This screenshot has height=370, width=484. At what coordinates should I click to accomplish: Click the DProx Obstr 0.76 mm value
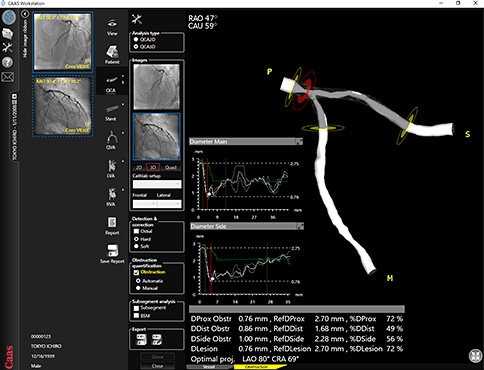(x=253, y=319)
